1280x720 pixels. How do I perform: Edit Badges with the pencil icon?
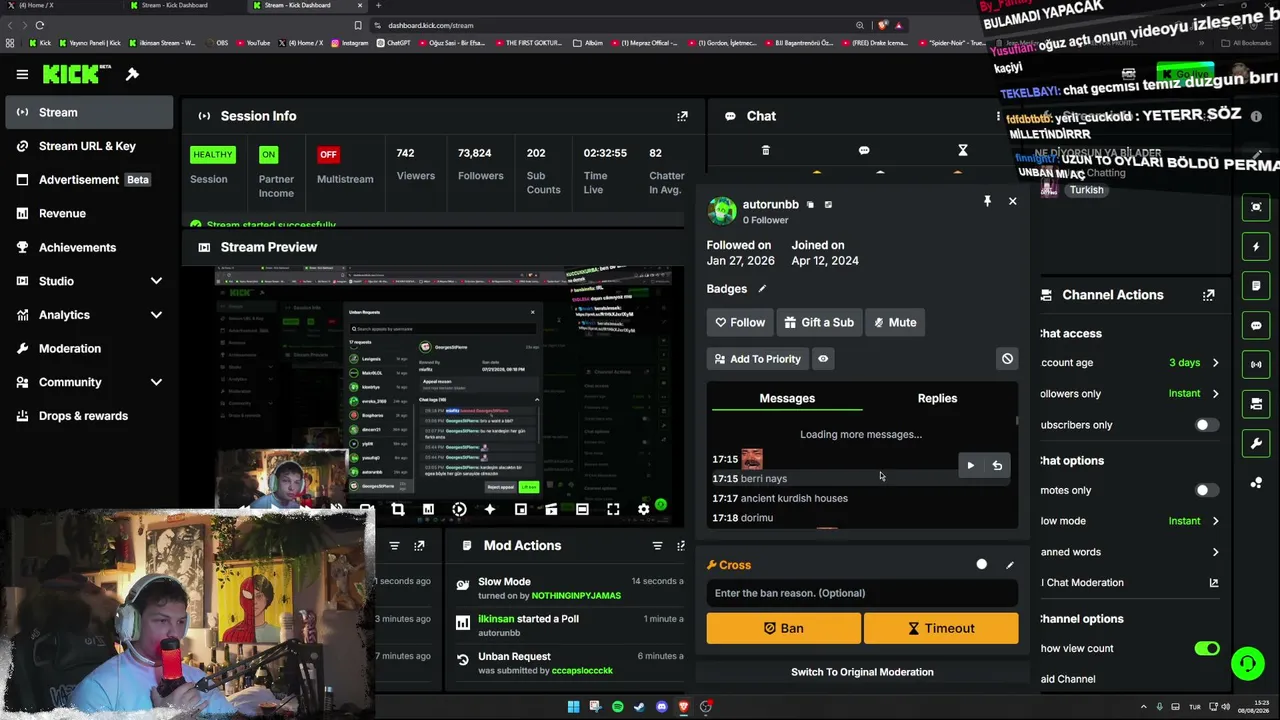[x=762, y=289]
